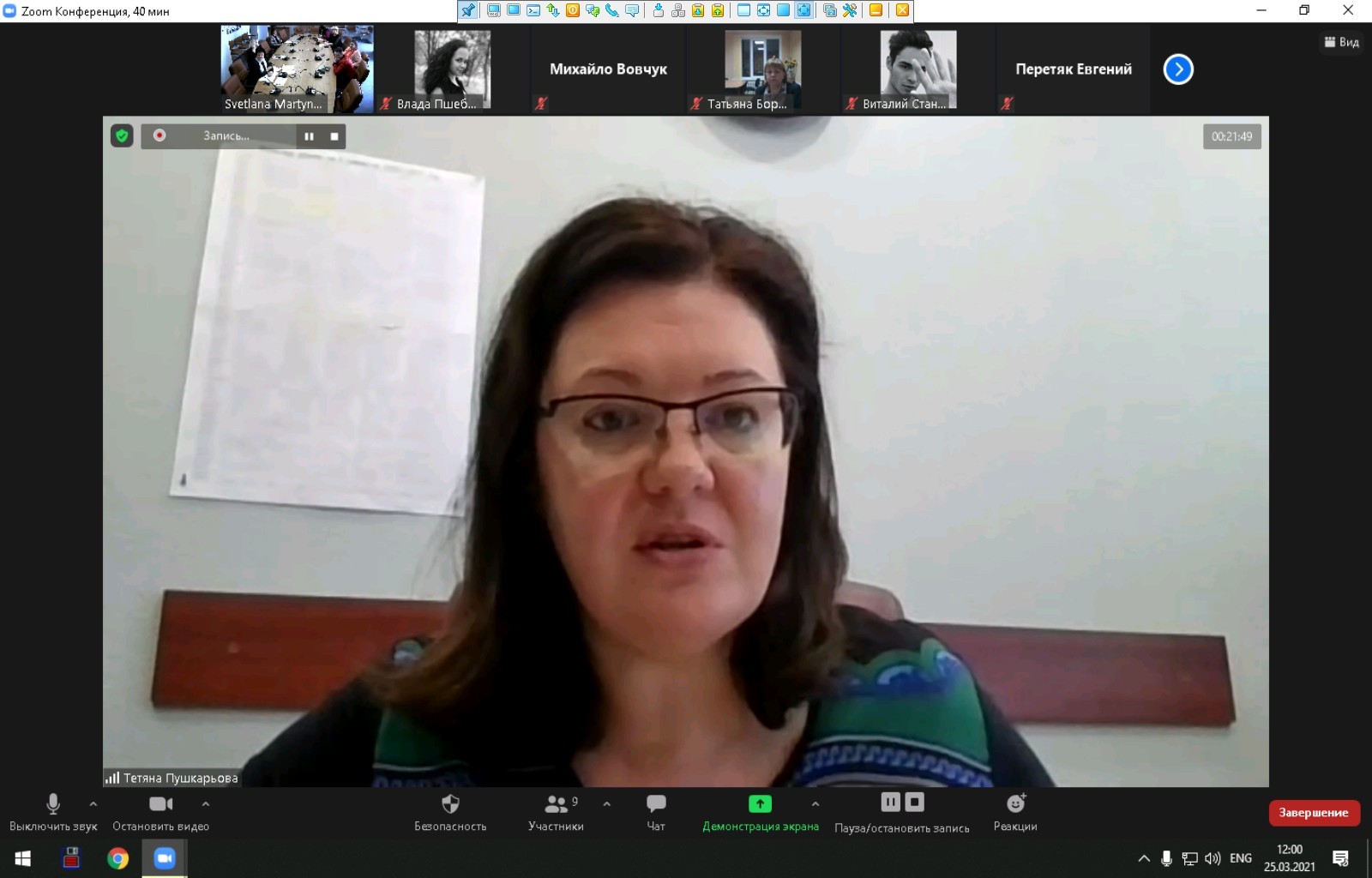Click the plain blue monitor icon beside the pin group
Viewport: 1372px width, 878px height.
[x=514, y=10]
